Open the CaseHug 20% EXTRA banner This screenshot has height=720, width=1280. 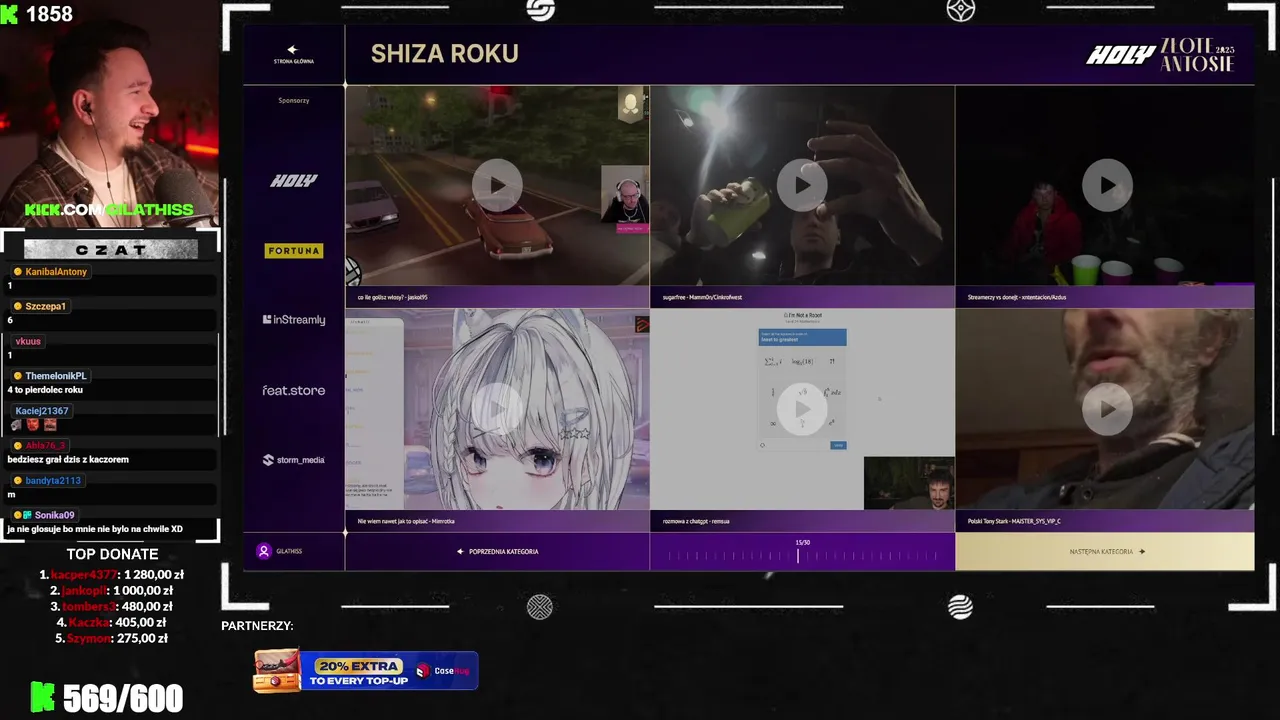pyautogui.click(x=366, y=670)
